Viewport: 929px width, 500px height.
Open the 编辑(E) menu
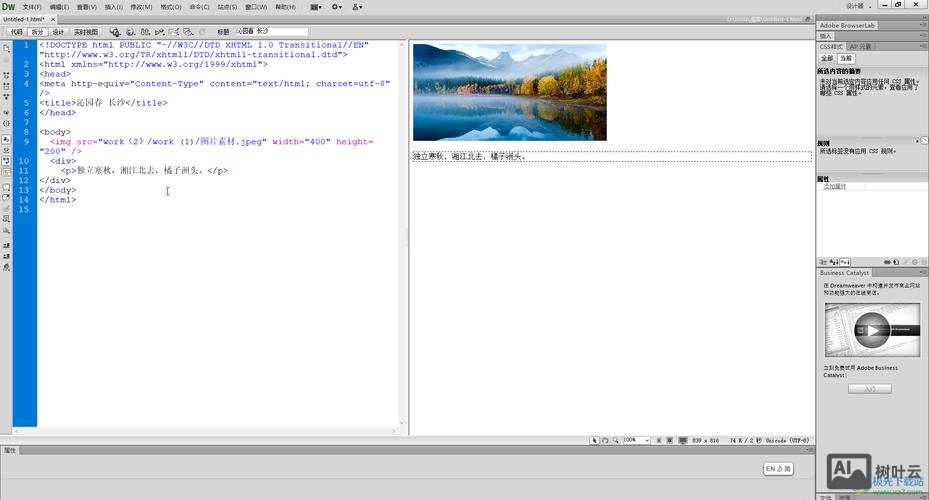[59, 7]
